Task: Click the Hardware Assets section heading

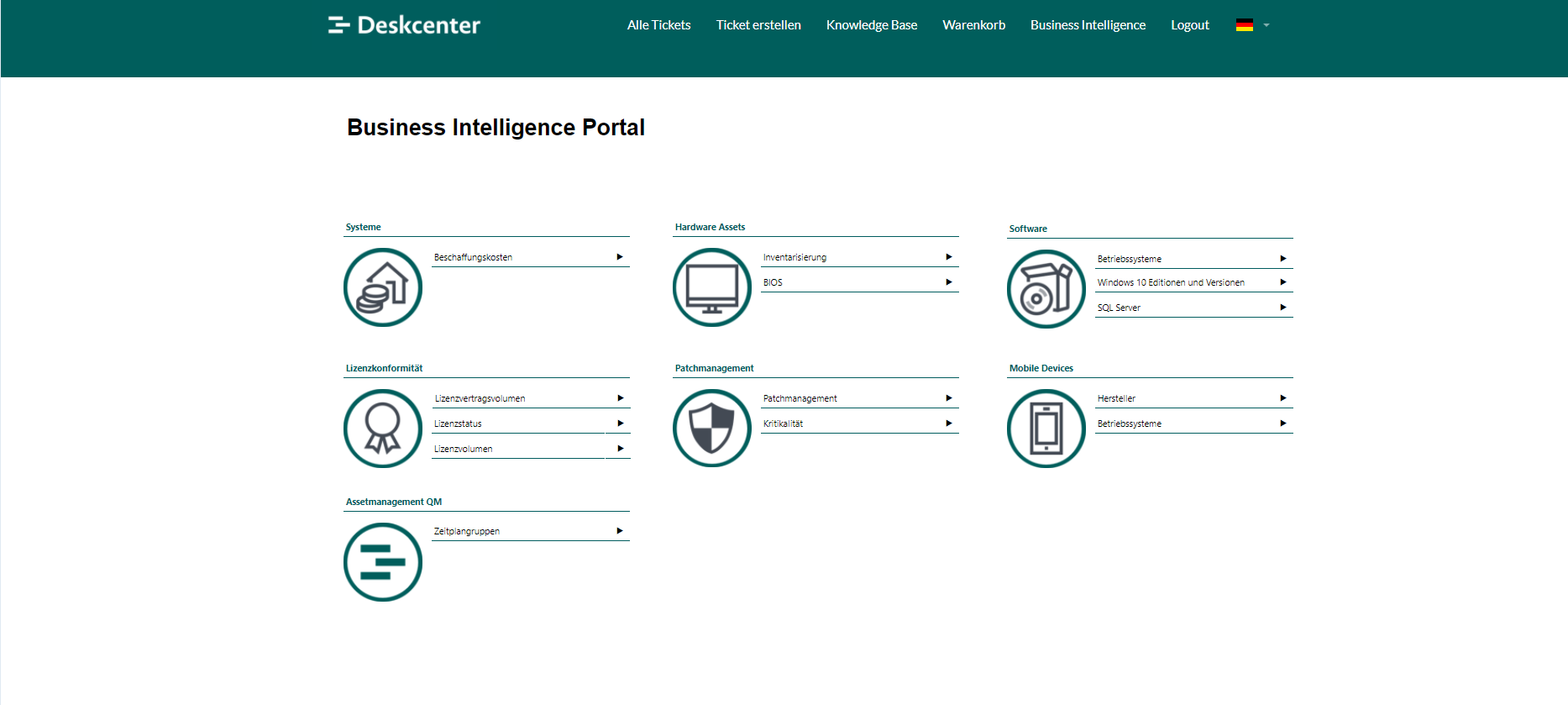Action: pyautogui.click(x=711, y=227)
